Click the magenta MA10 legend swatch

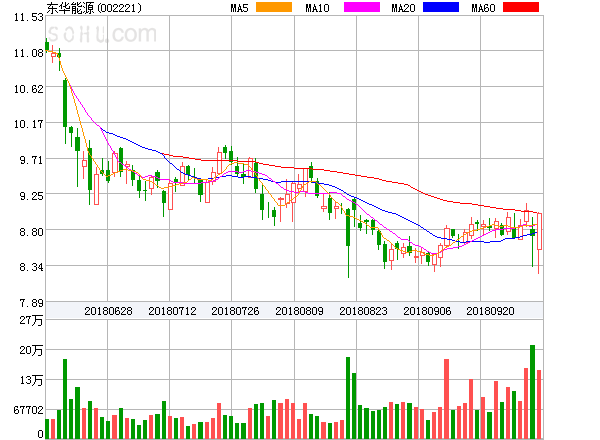357,8
